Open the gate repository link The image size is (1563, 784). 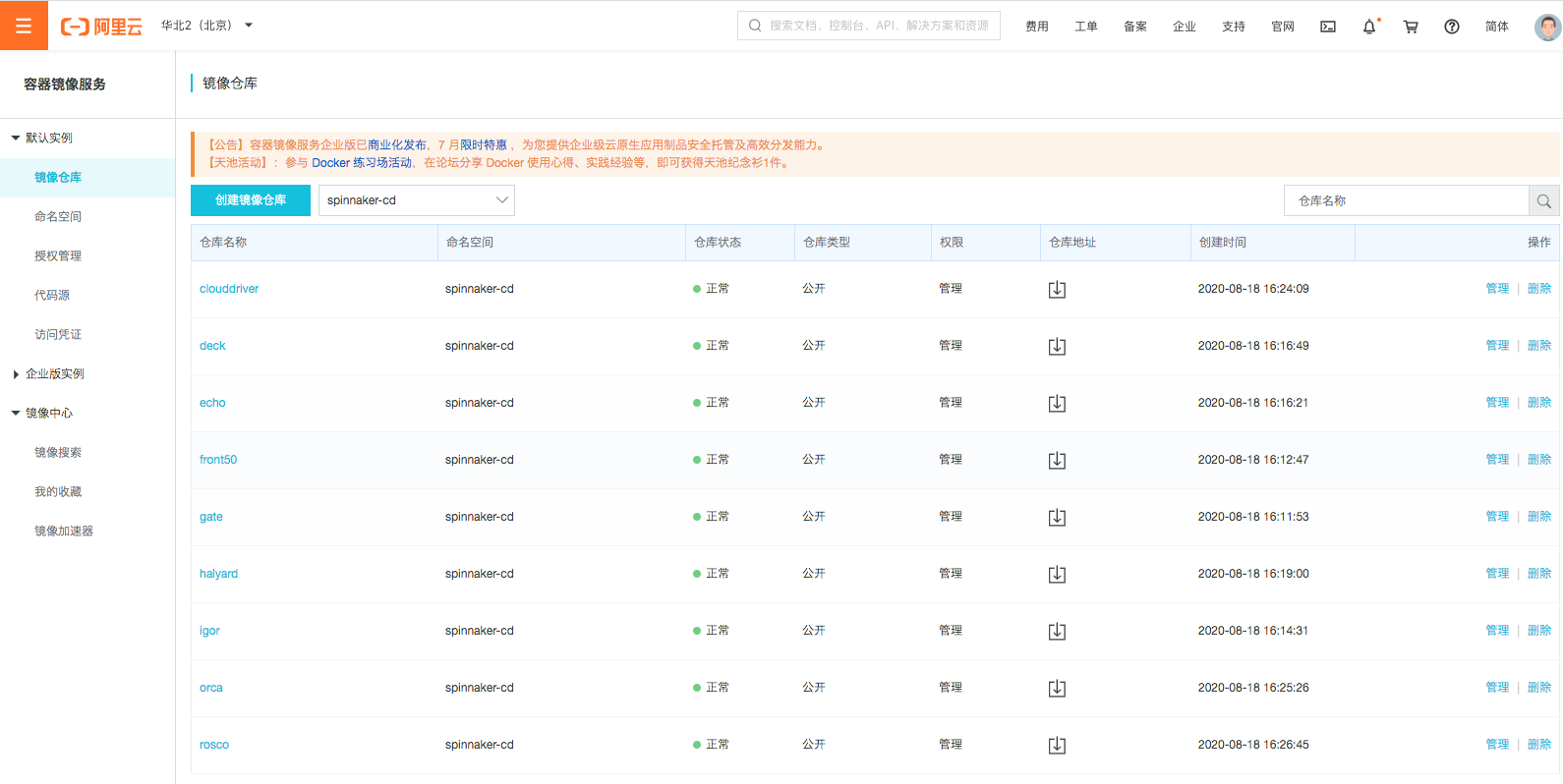pos(211,517)
